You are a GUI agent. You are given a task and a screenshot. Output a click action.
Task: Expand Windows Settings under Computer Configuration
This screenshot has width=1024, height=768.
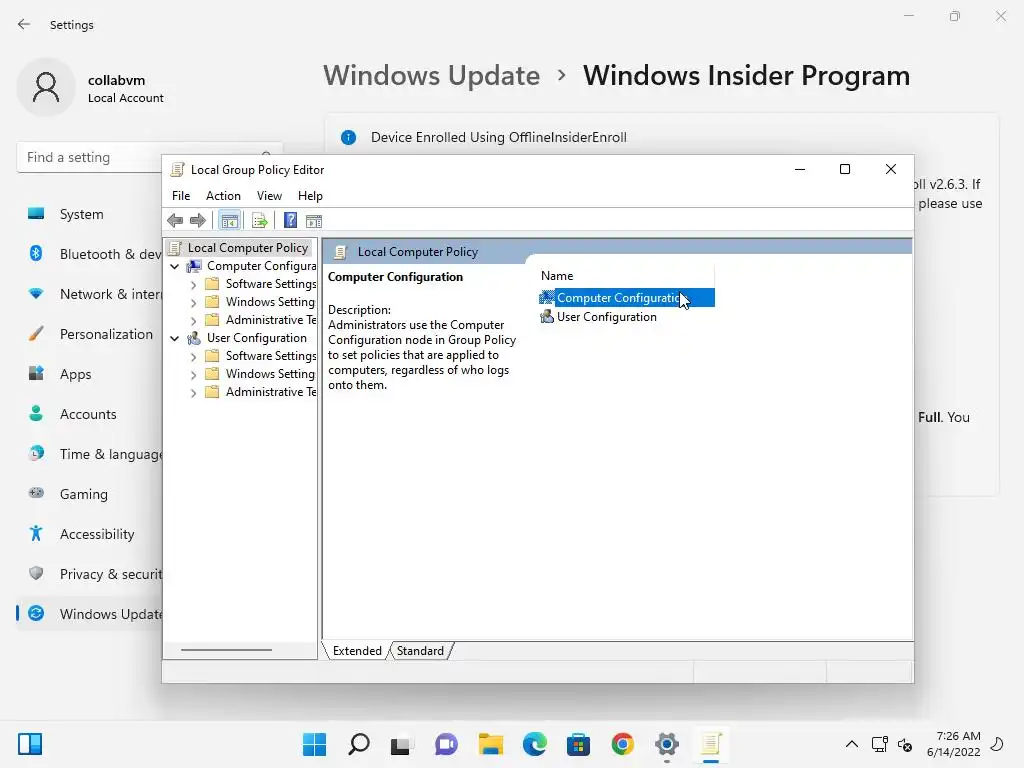pos(193,302)
